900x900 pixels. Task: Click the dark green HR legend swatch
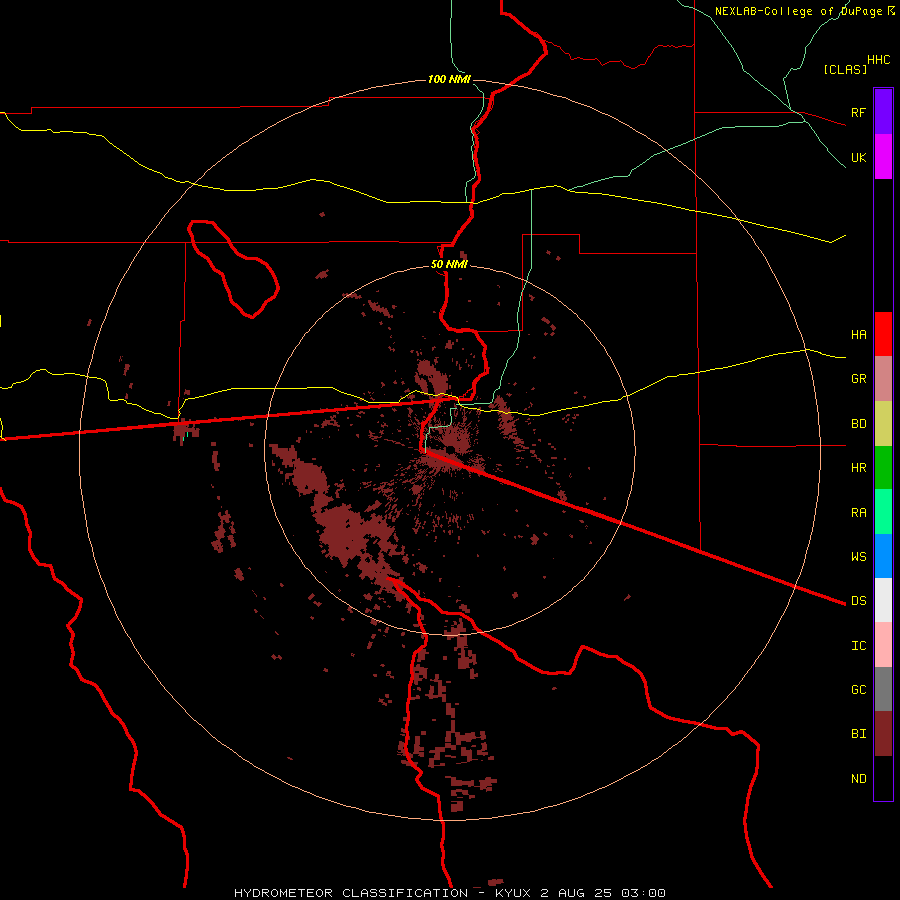(883, 467)
